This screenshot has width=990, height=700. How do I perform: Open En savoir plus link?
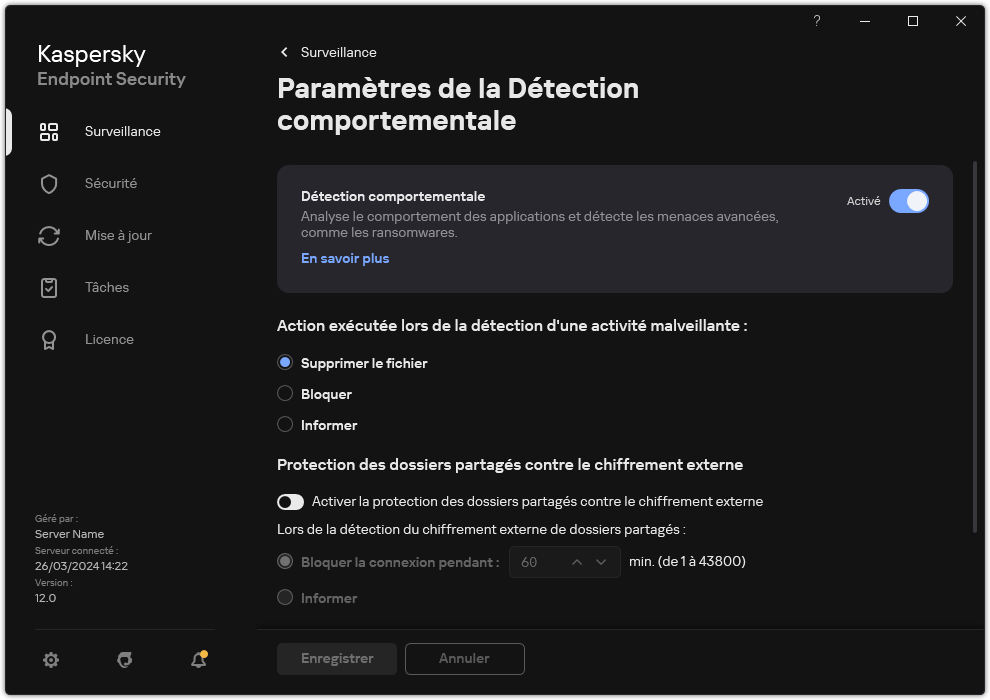(x=344, y=258)
